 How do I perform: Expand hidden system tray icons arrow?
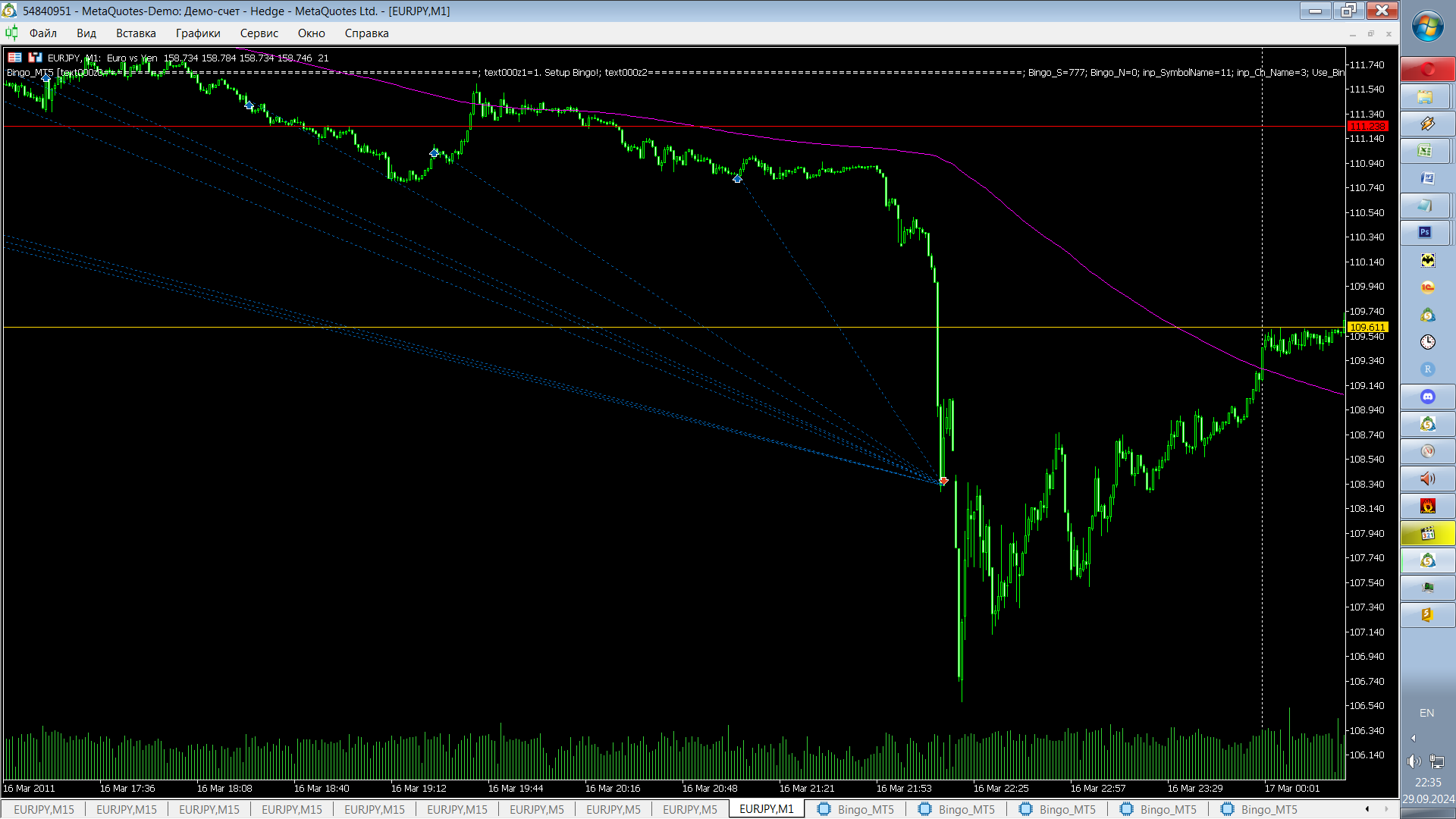1413,738
